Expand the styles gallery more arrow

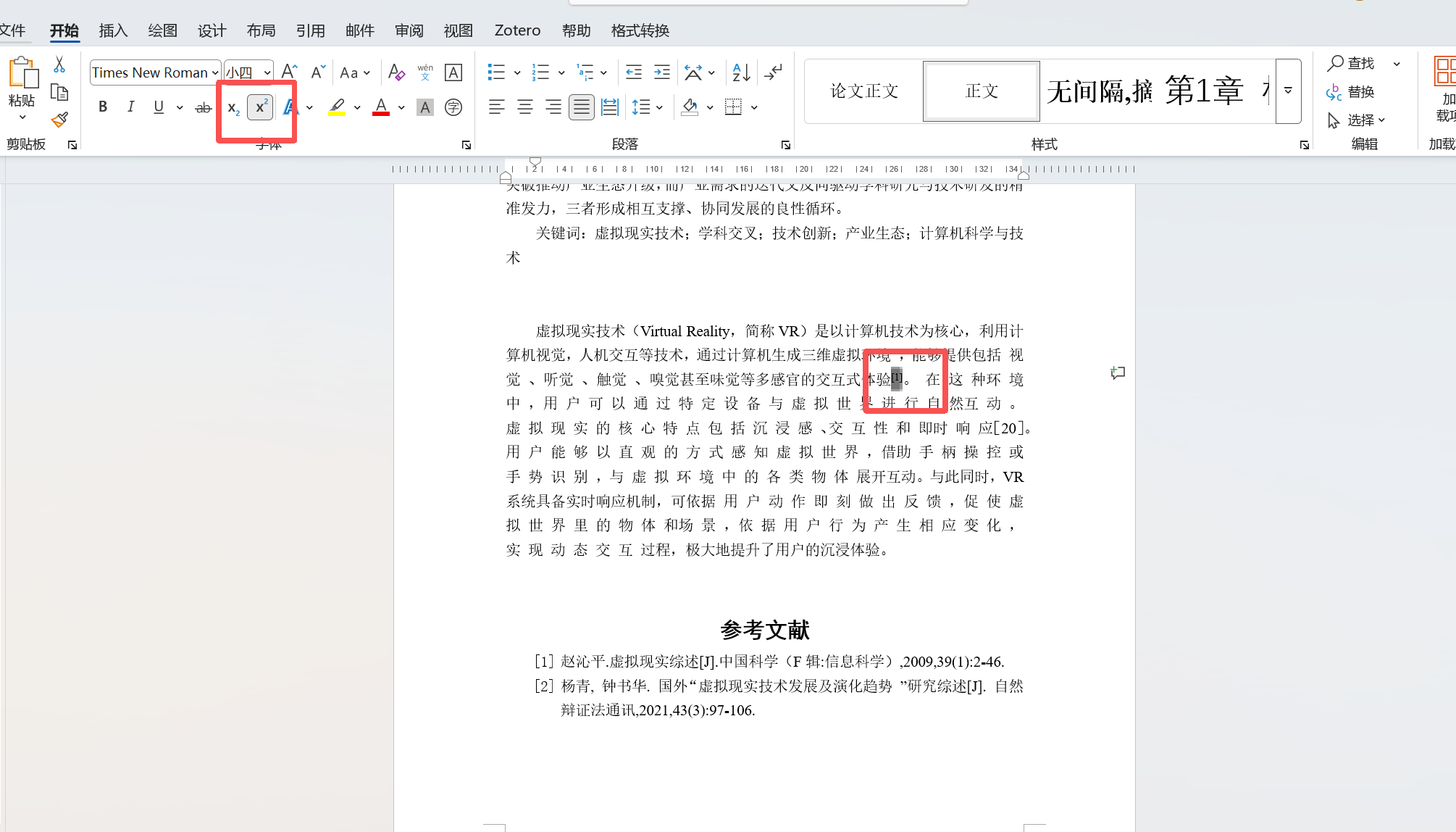1288,91
